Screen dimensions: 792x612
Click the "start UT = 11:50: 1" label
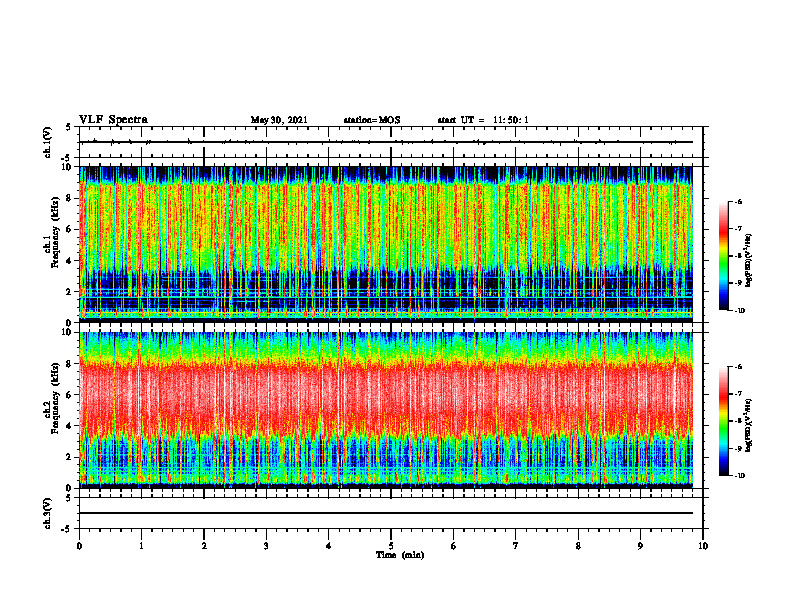coord(483,120)
